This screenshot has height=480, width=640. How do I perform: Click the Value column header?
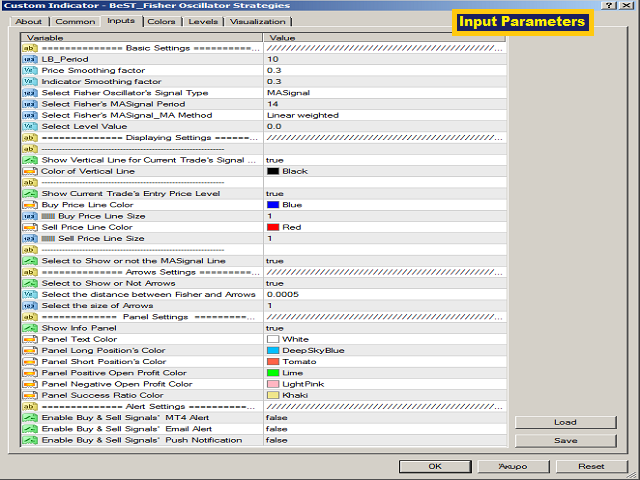pyautogui.click(x=384, y=38)
